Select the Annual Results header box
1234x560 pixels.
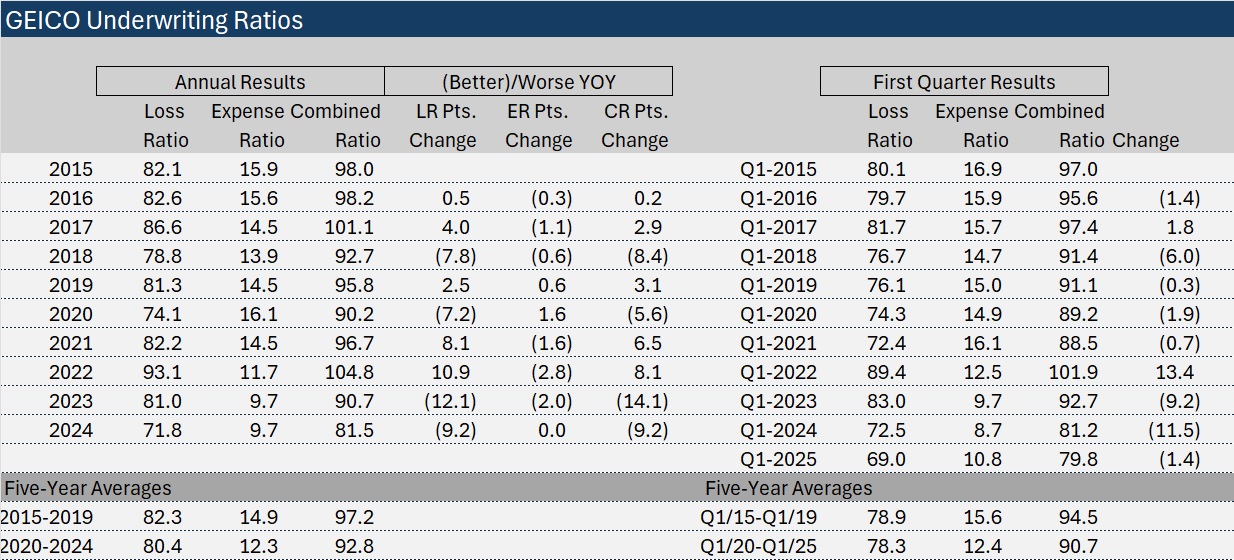[240, 82]
